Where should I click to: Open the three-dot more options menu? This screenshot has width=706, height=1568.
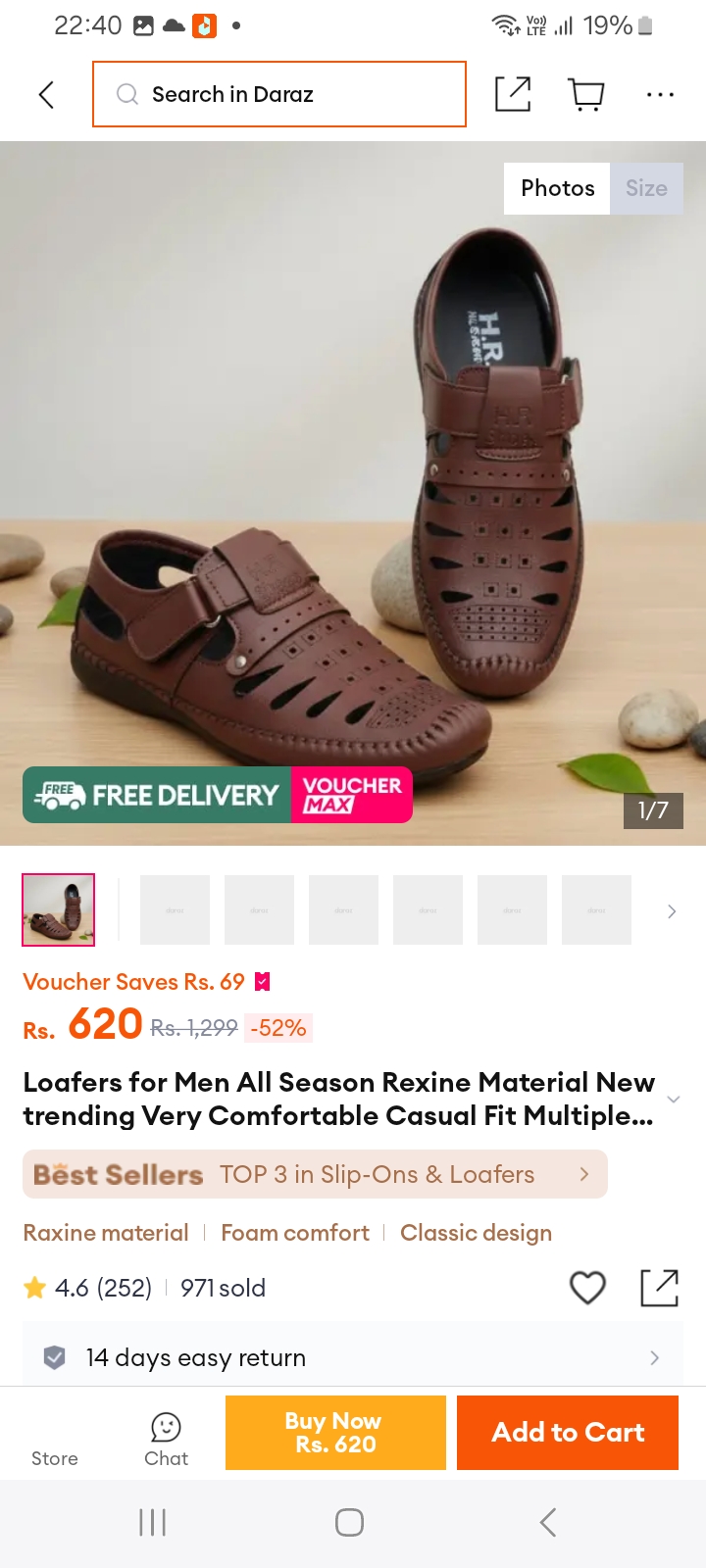pos(660,95)
